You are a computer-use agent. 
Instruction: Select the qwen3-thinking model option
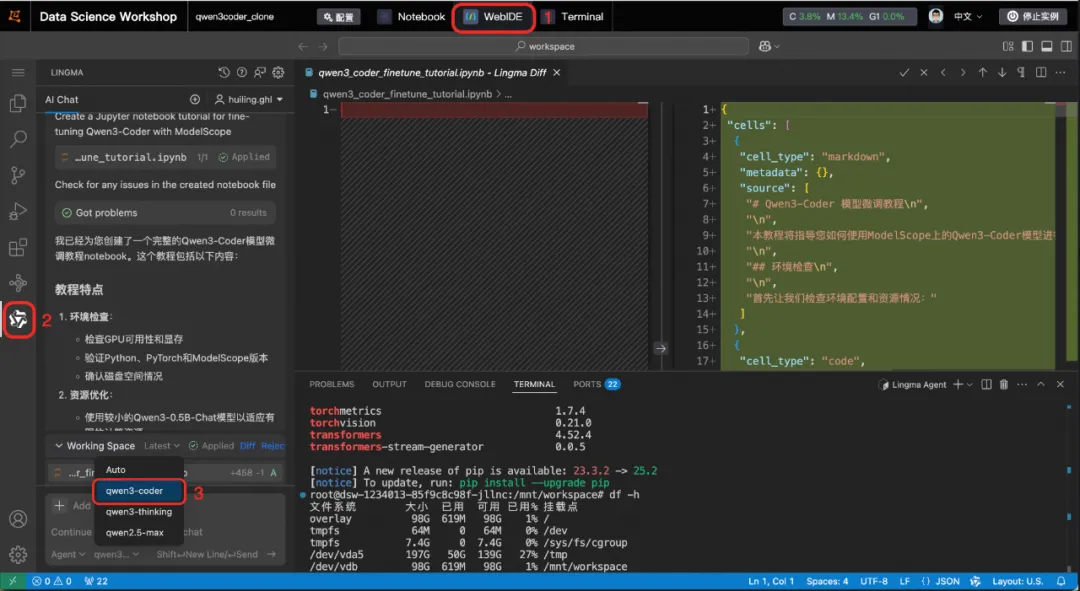[x=138, y=512]
